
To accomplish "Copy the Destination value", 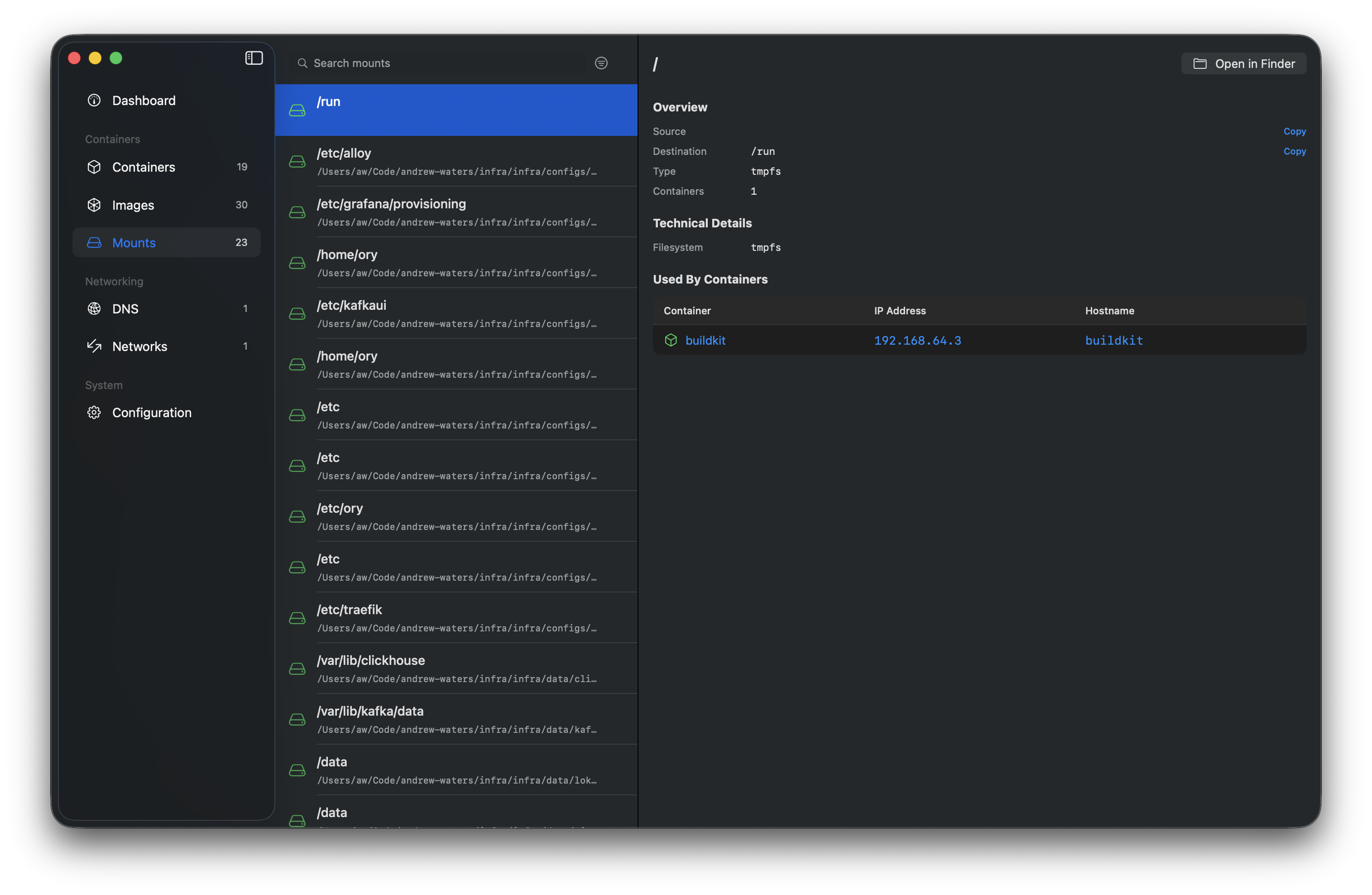I will [1294, 151].
